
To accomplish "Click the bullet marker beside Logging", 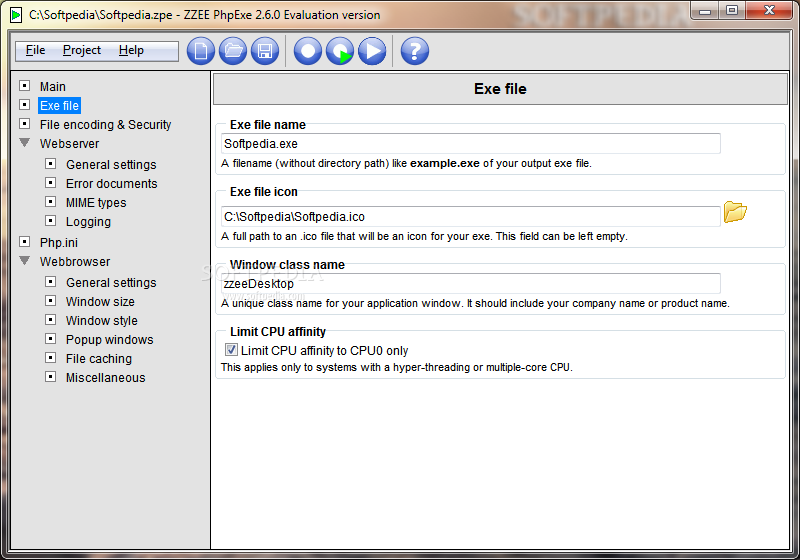I will click(x=51, y=220).
